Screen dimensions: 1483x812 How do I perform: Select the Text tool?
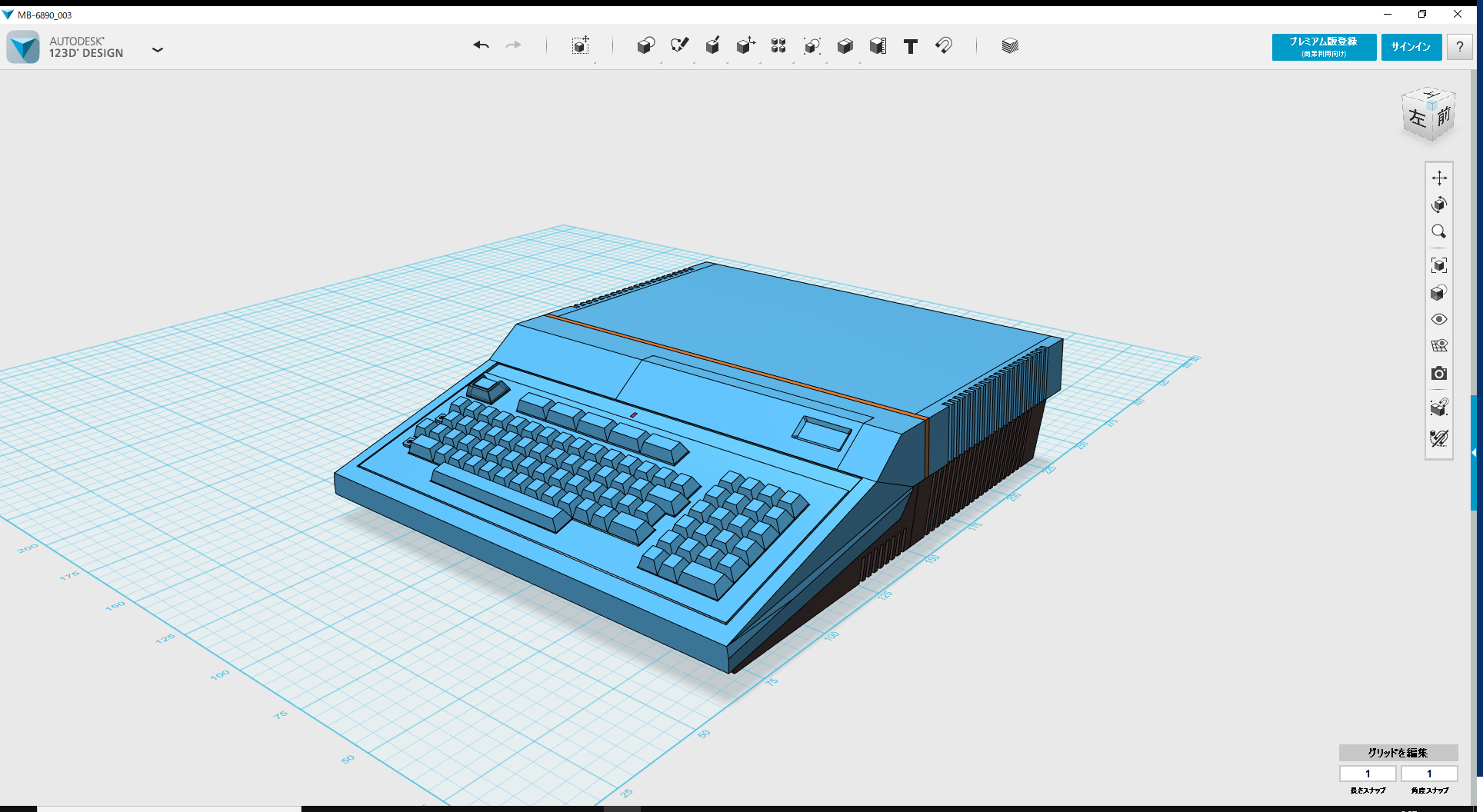[911, 46]
